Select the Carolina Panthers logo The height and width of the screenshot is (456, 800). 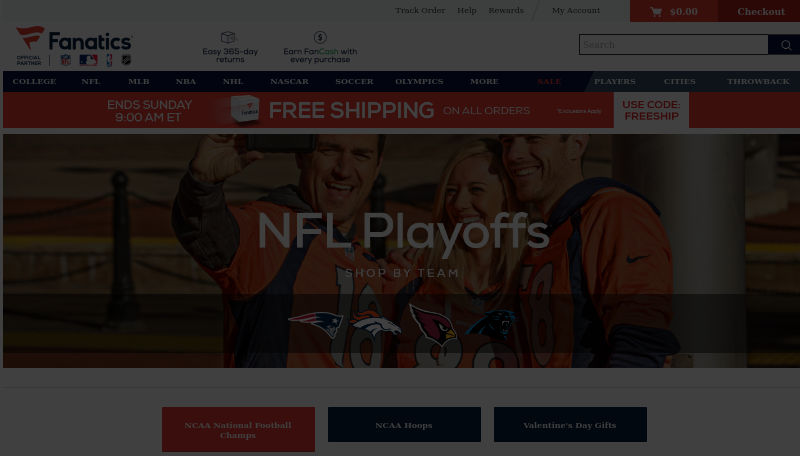coord(491,323)
